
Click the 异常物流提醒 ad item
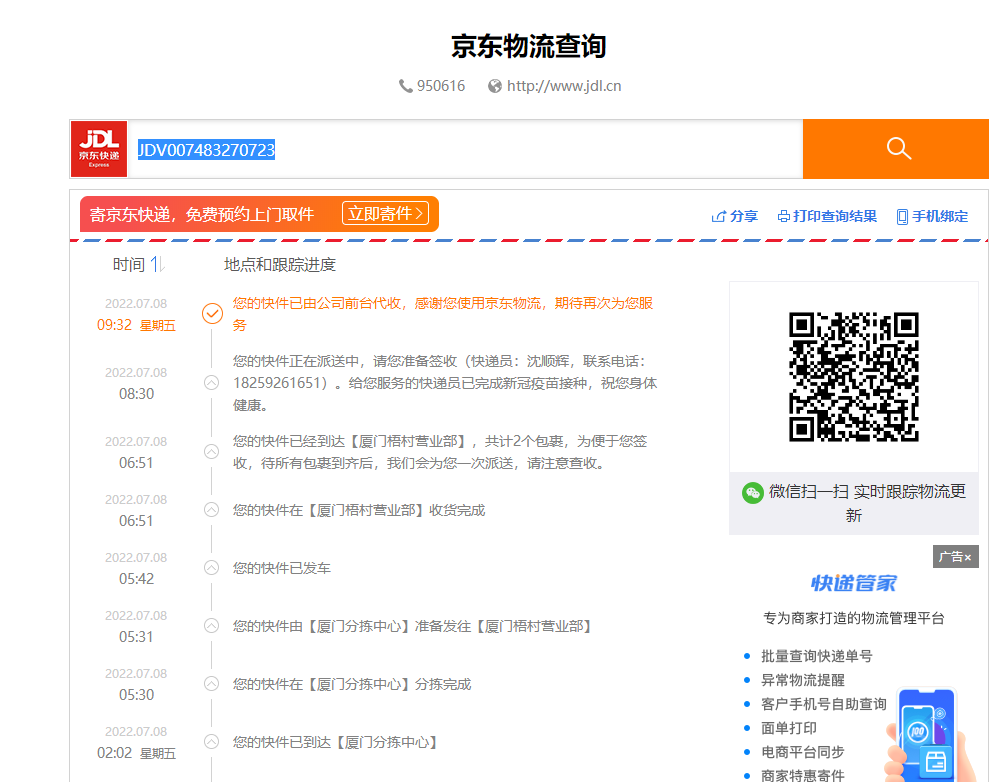click(802, 680)
